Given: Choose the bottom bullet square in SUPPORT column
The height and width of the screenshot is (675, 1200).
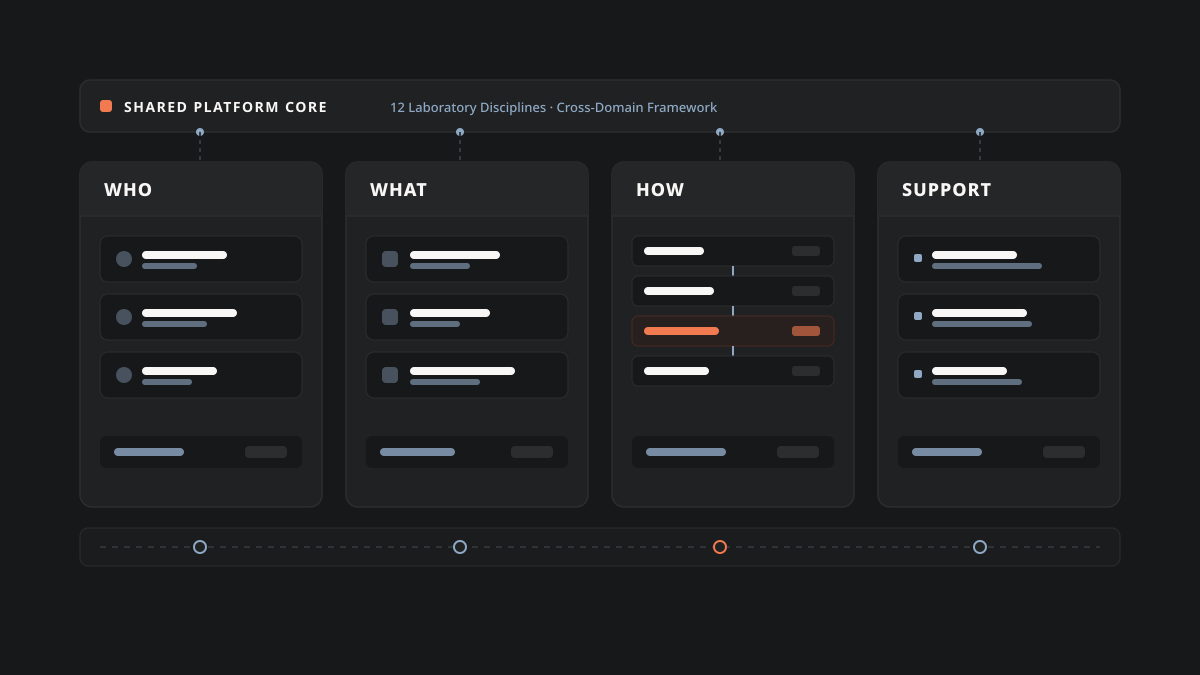Looking at the screenshot, I should click(918, 374).
